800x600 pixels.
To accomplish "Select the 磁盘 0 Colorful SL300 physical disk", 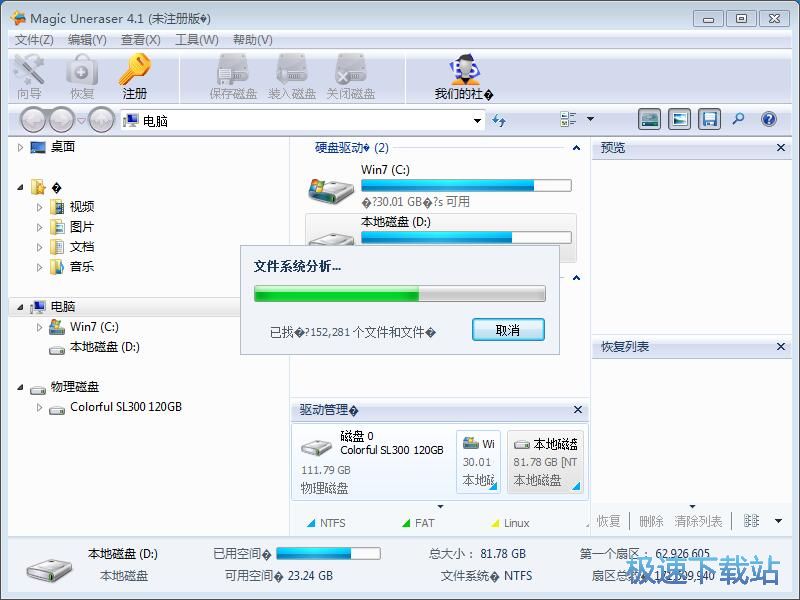I will pyautogui.click(x=373, y=462).
